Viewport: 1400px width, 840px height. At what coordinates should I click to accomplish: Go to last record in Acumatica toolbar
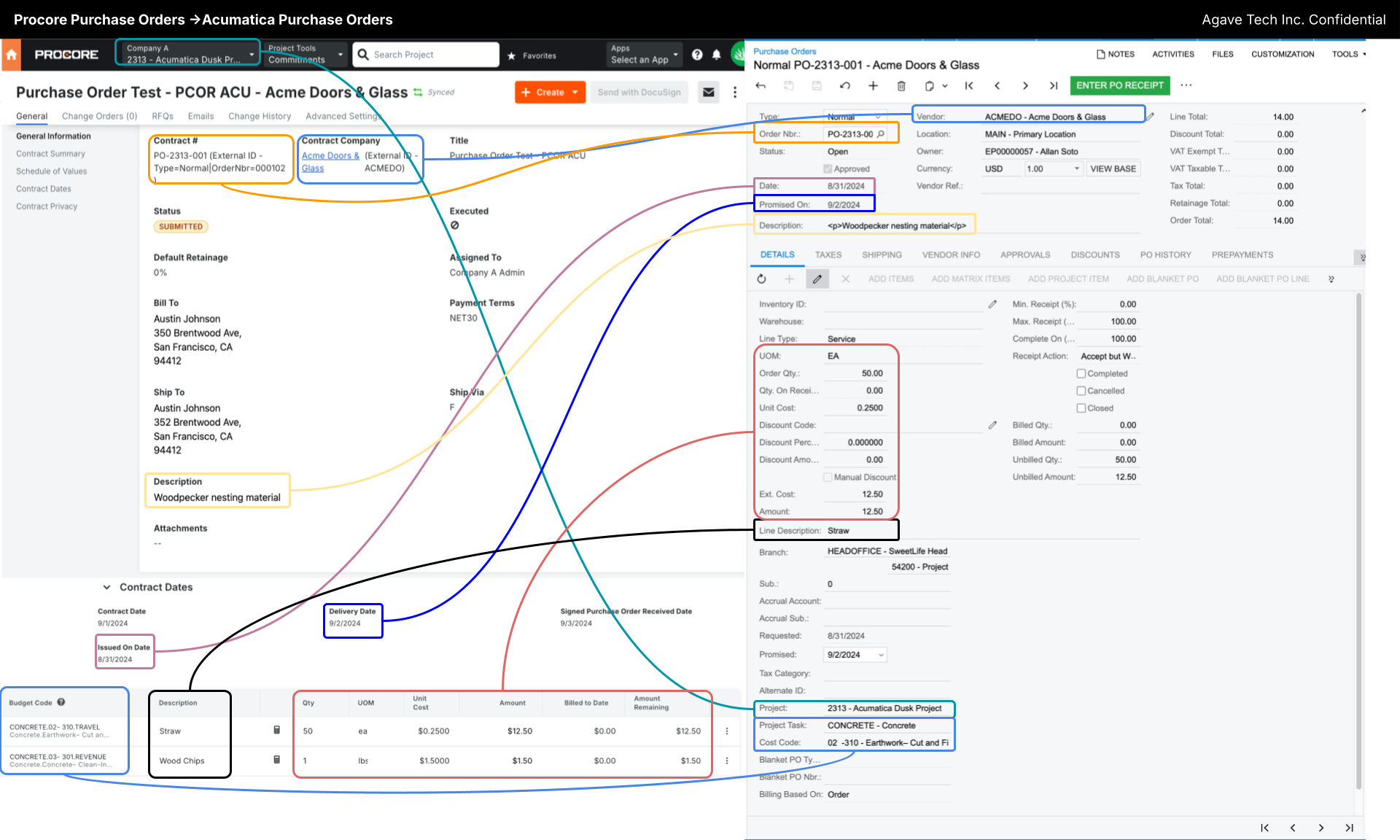[1054, 86]
